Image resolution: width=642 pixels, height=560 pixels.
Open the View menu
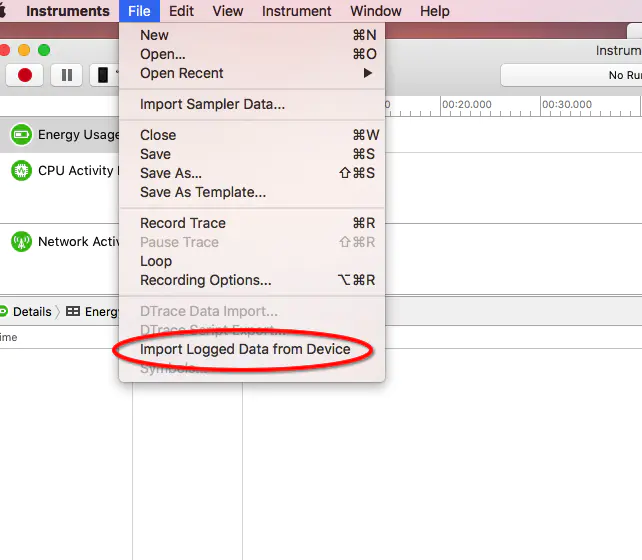point(228,11)
